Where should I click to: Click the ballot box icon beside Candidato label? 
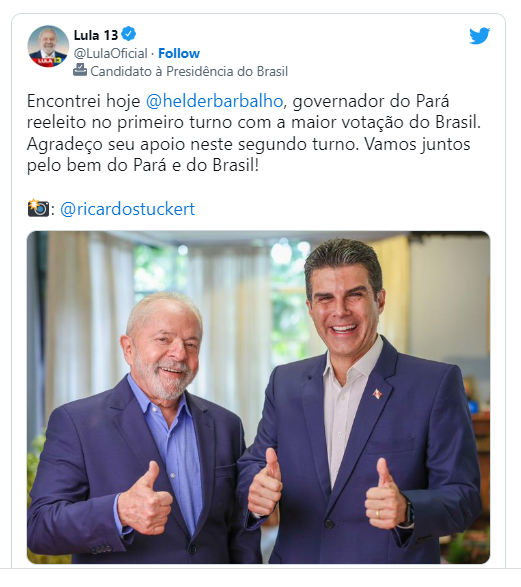pos(80,70)
